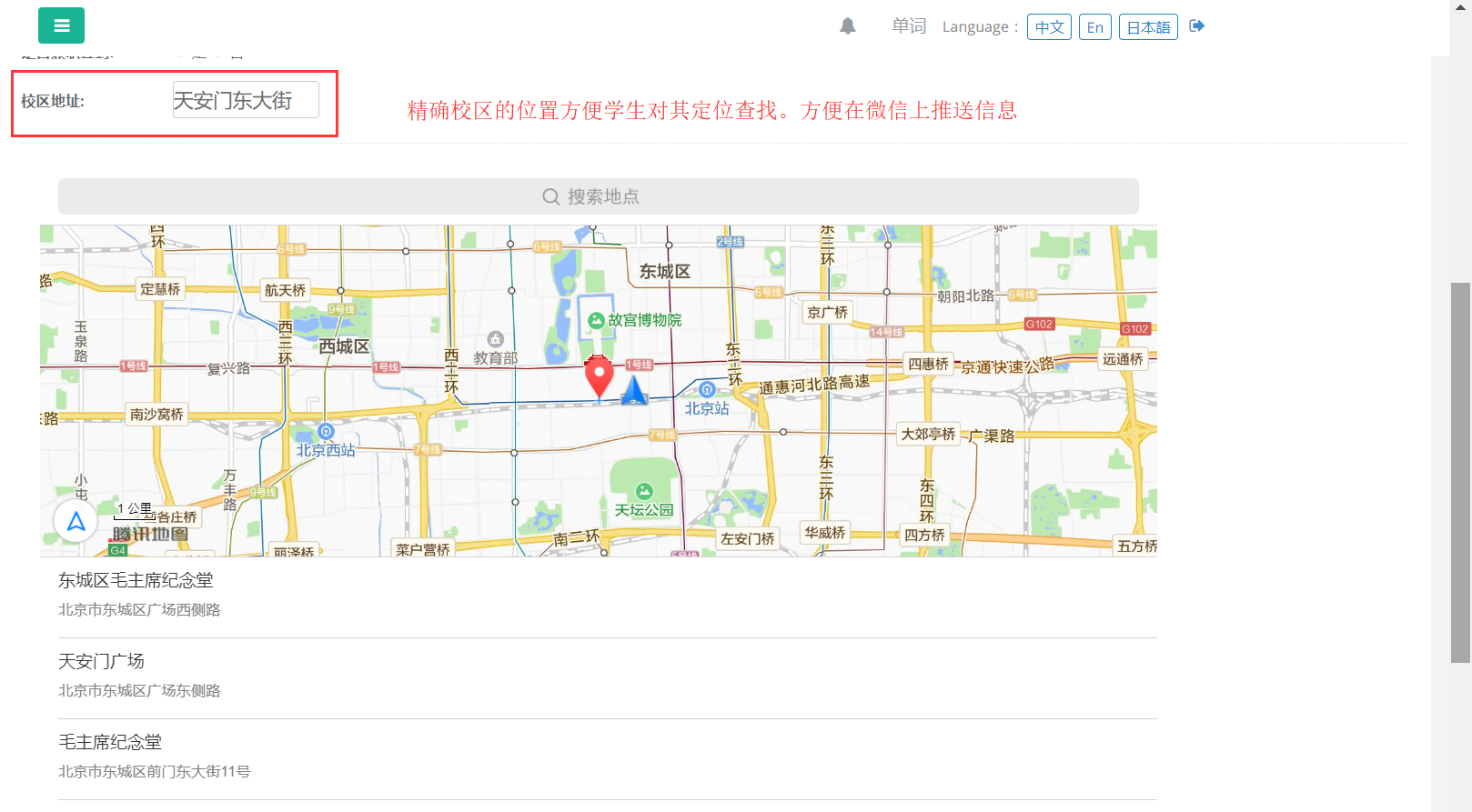Open the green hamburger menu
This screenshot has height=812, width=1472.
point(61,25)
